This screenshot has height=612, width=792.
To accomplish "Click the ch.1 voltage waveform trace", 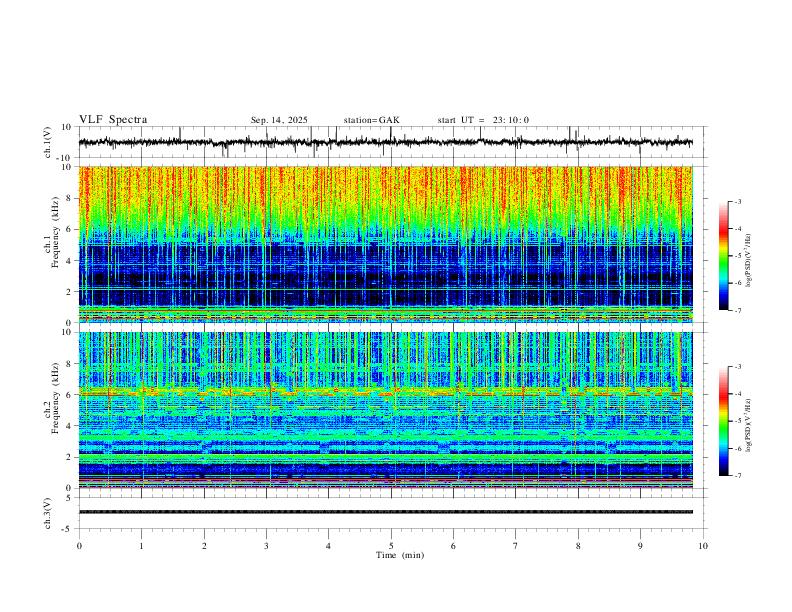I will coord(386,142).
